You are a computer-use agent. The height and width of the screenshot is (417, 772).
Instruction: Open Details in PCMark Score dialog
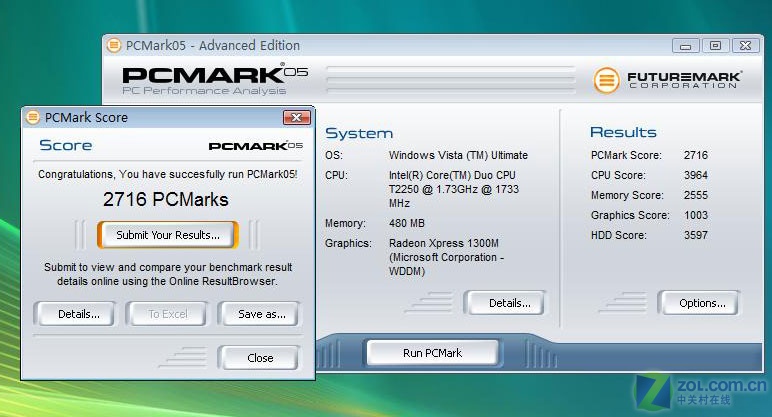[x=75, y=314]
